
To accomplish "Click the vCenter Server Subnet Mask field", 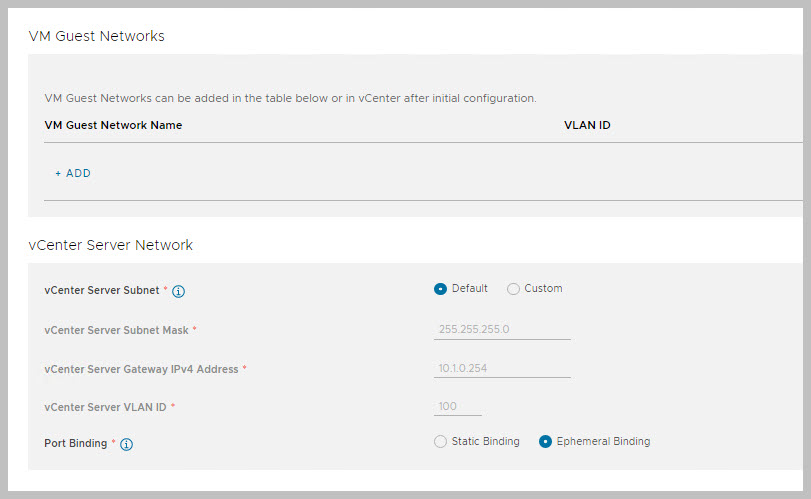I will (x=503, y=329).
